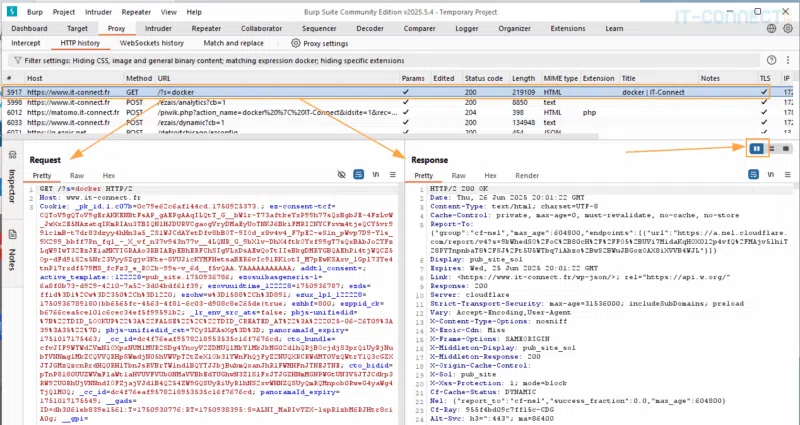Sort history by Status code column
Viewport: 800px width, 425px height.
[x=484, y=78]
